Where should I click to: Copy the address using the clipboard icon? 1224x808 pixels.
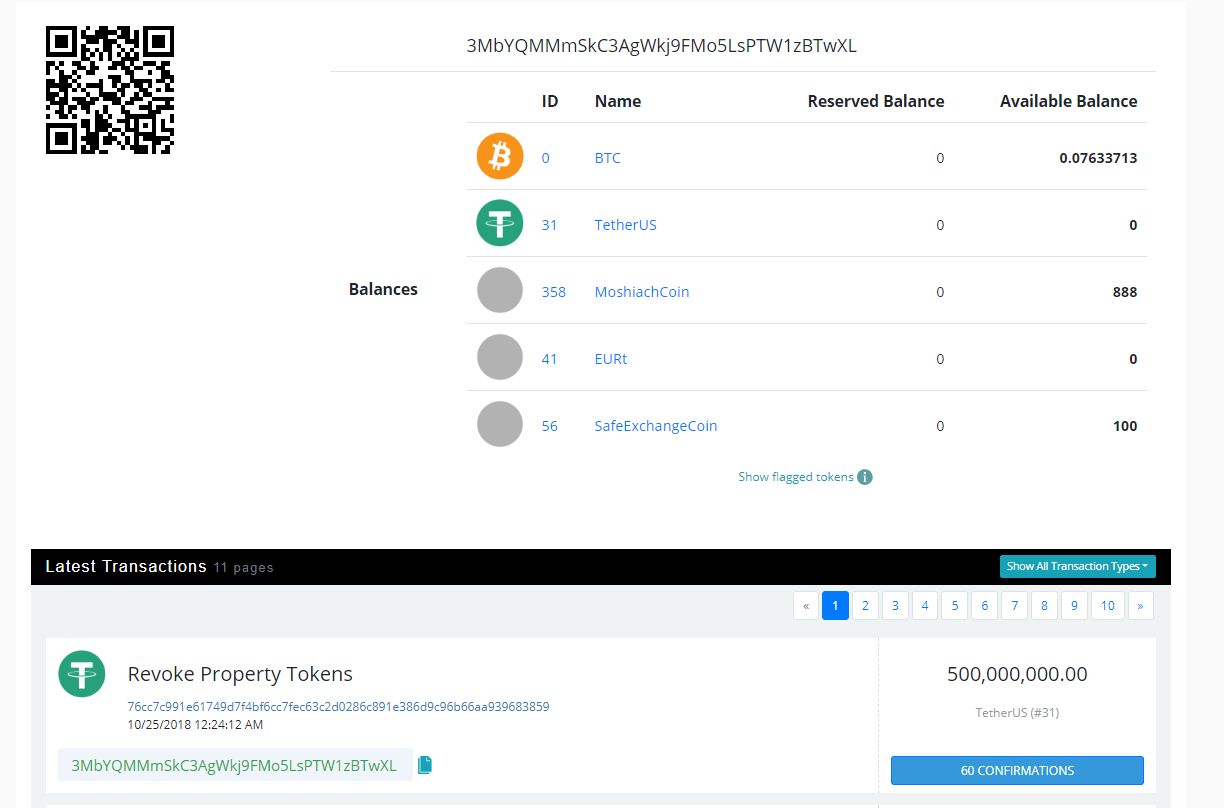click(x=424, y=764)
